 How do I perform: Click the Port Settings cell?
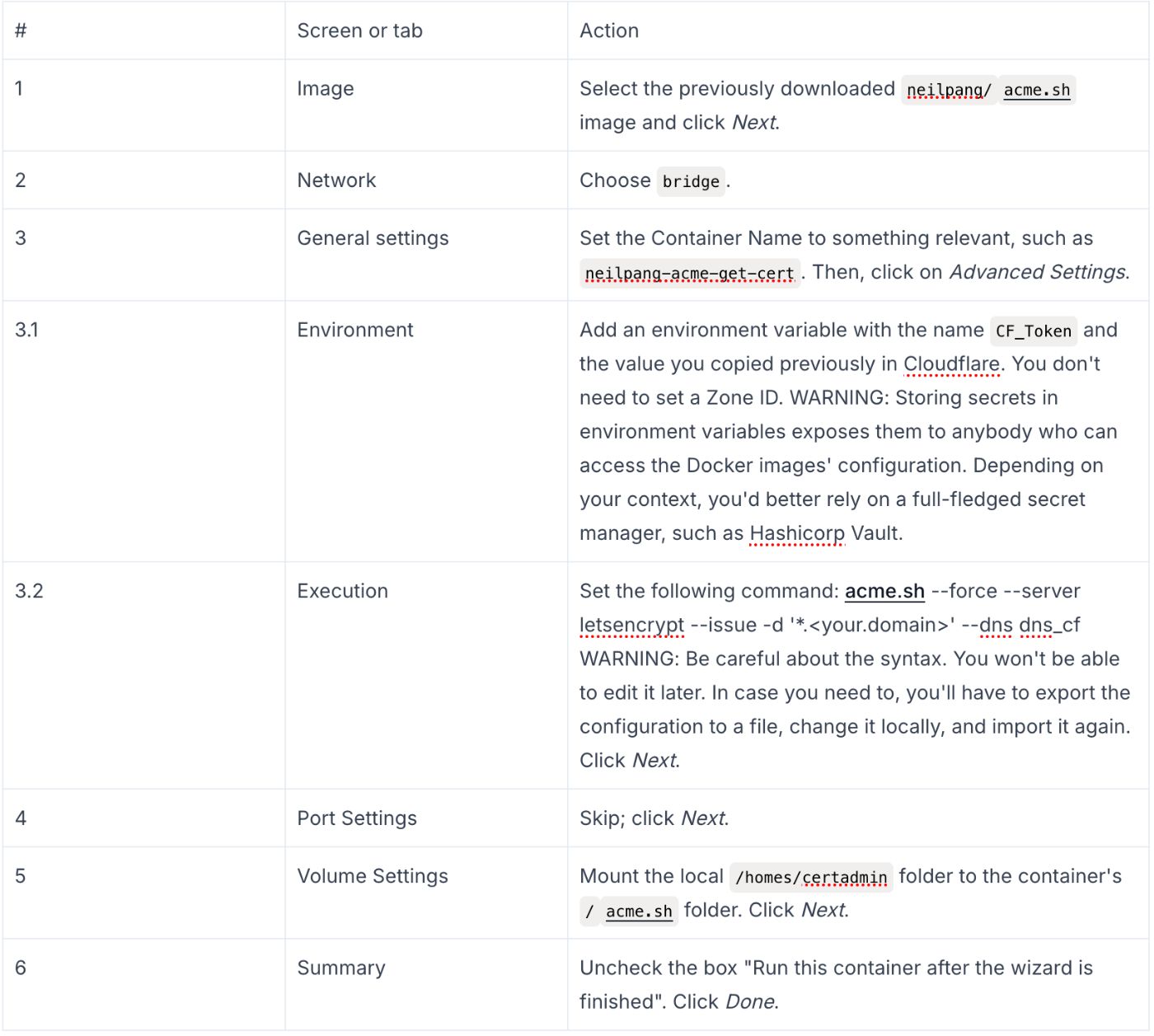[x=357, y=818]
